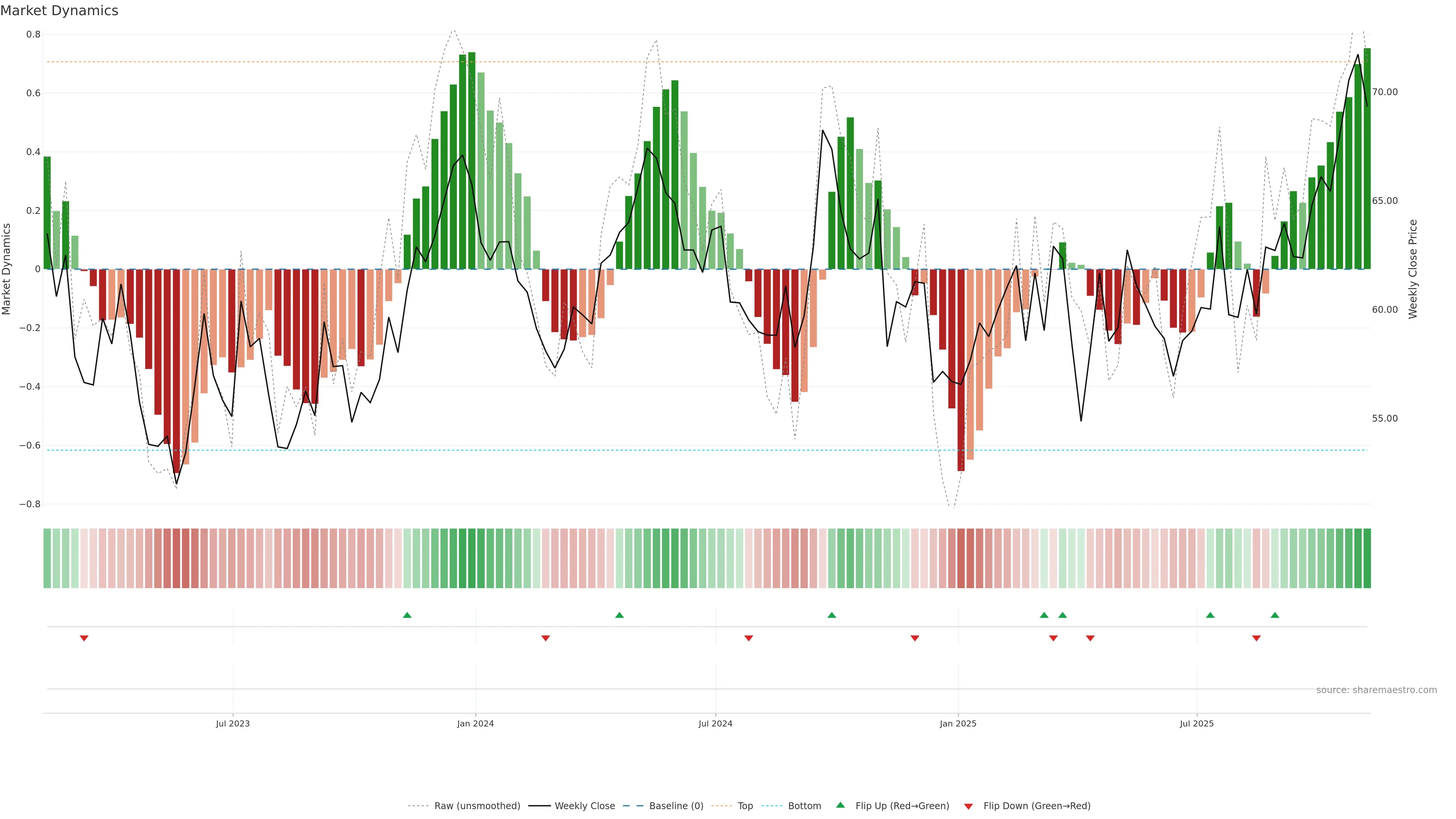Click the green triangle icon in legend
The width and height of the screenshot is (1456, 819).
pos(841,805)
